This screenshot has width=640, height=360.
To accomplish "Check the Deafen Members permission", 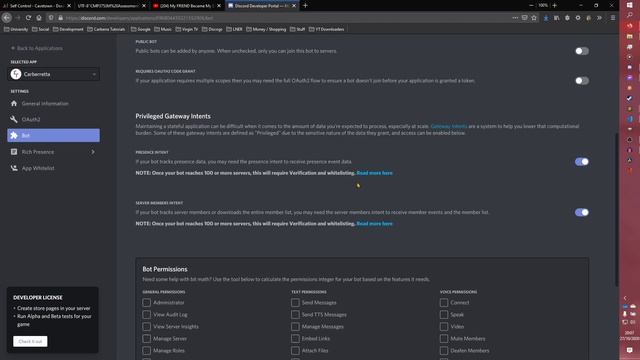I will [444, 350].
